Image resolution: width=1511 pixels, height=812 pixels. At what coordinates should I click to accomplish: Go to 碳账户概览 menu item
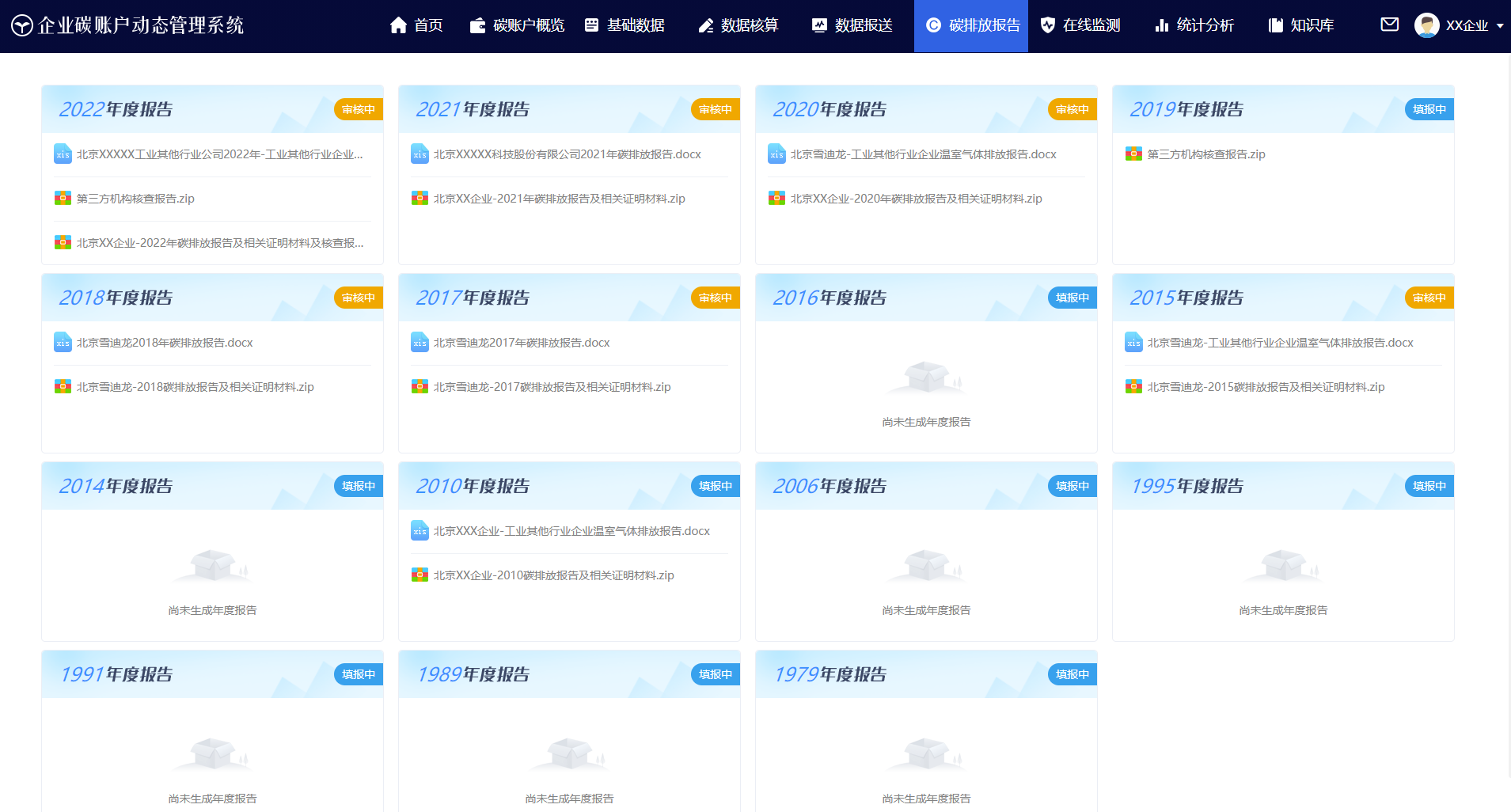click(x=518, y=26)
